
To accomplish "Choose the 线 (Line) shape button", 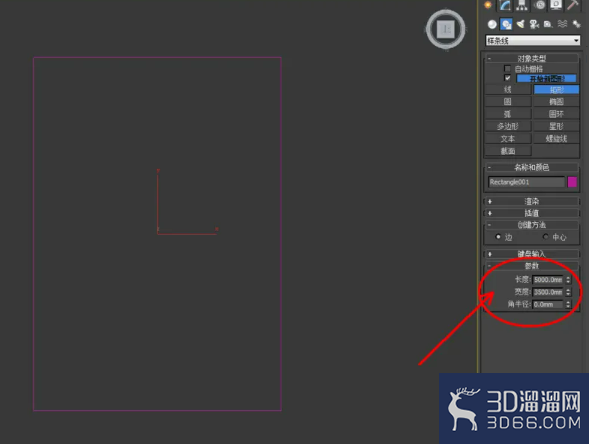I will click(508, 89).
